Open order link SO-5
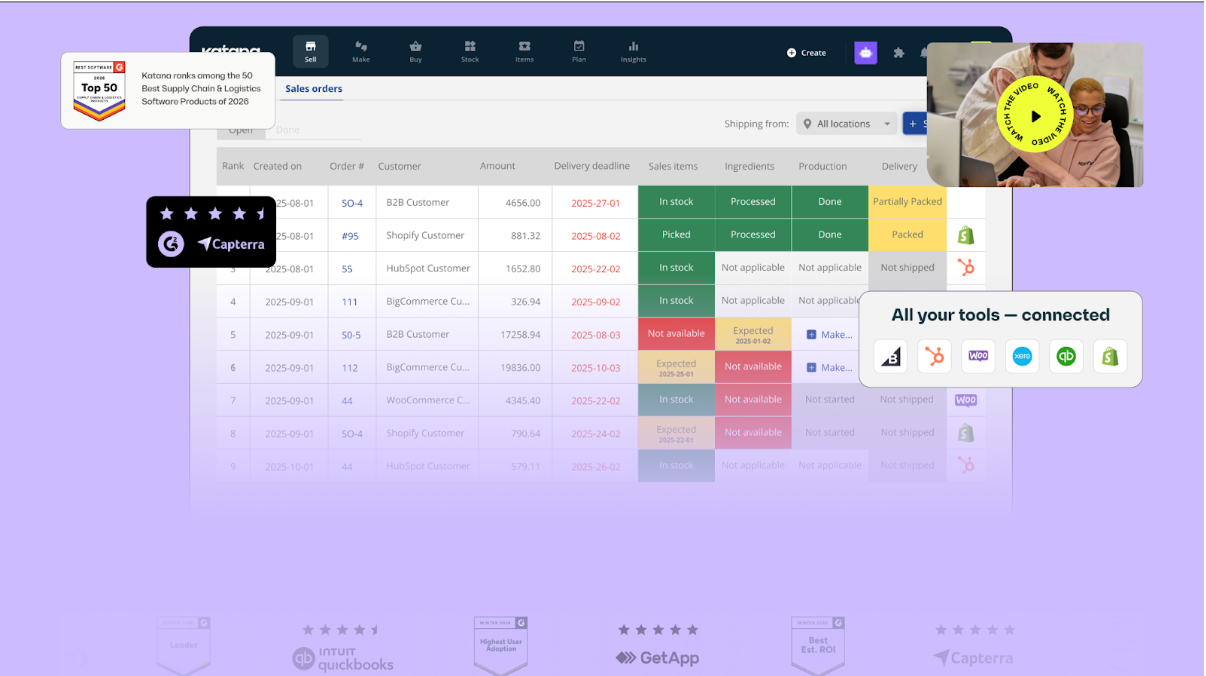 tap(351, 334)
